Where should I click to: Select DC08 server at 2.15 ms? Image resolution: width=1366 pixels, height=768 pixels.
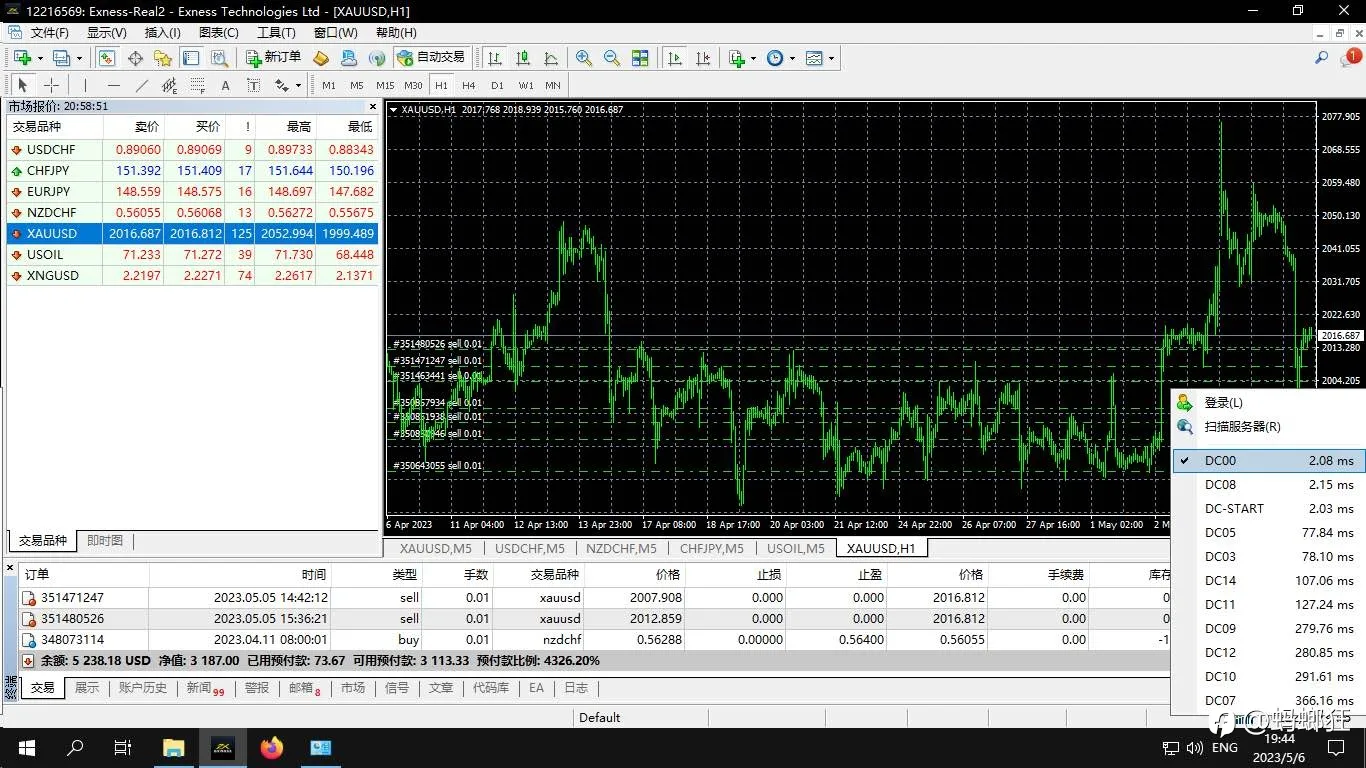(x=1268, y=485)
